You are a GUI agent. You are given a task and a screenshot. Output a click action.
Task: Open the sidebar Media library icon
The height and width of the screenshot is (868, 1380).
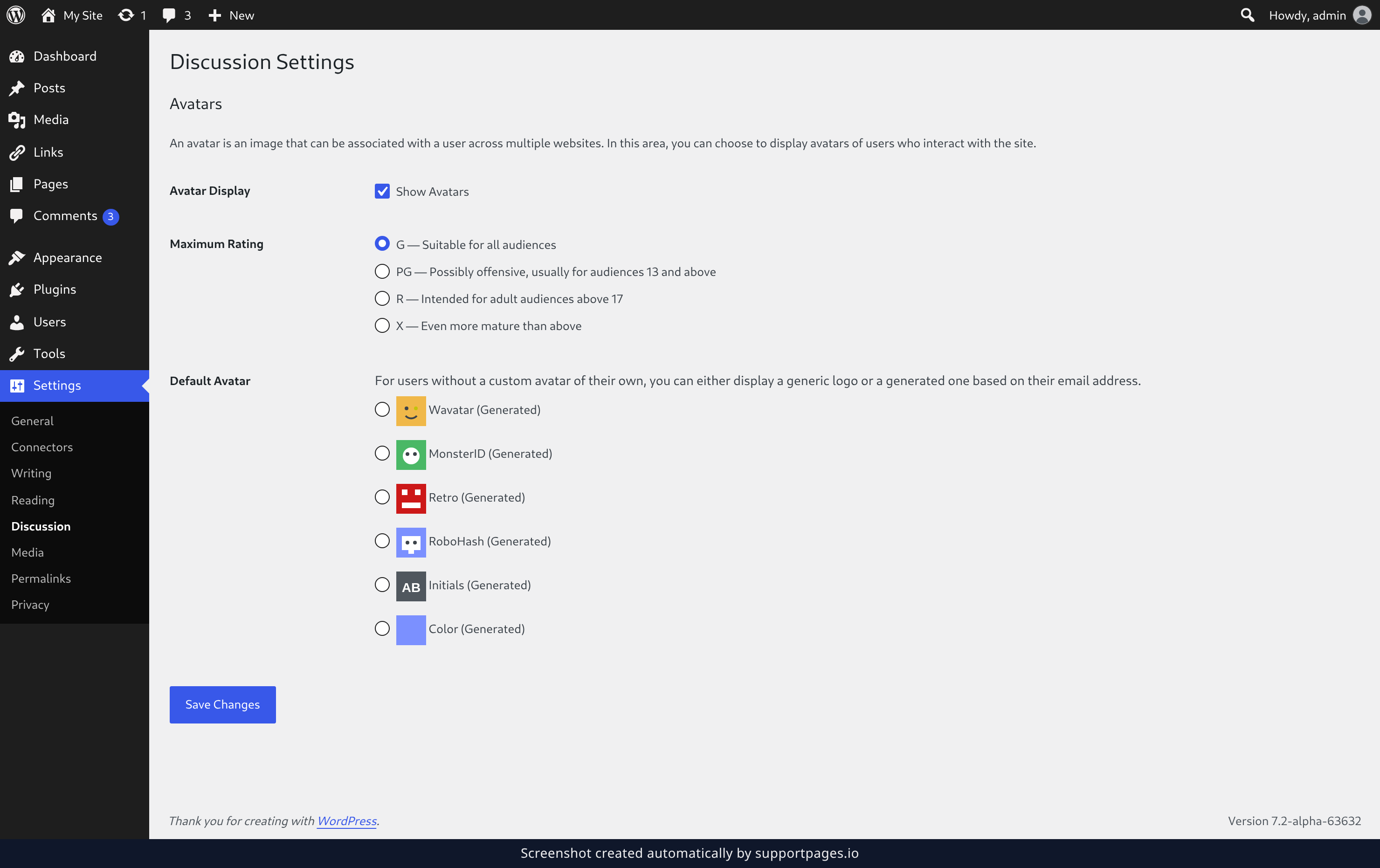[17, 120]
